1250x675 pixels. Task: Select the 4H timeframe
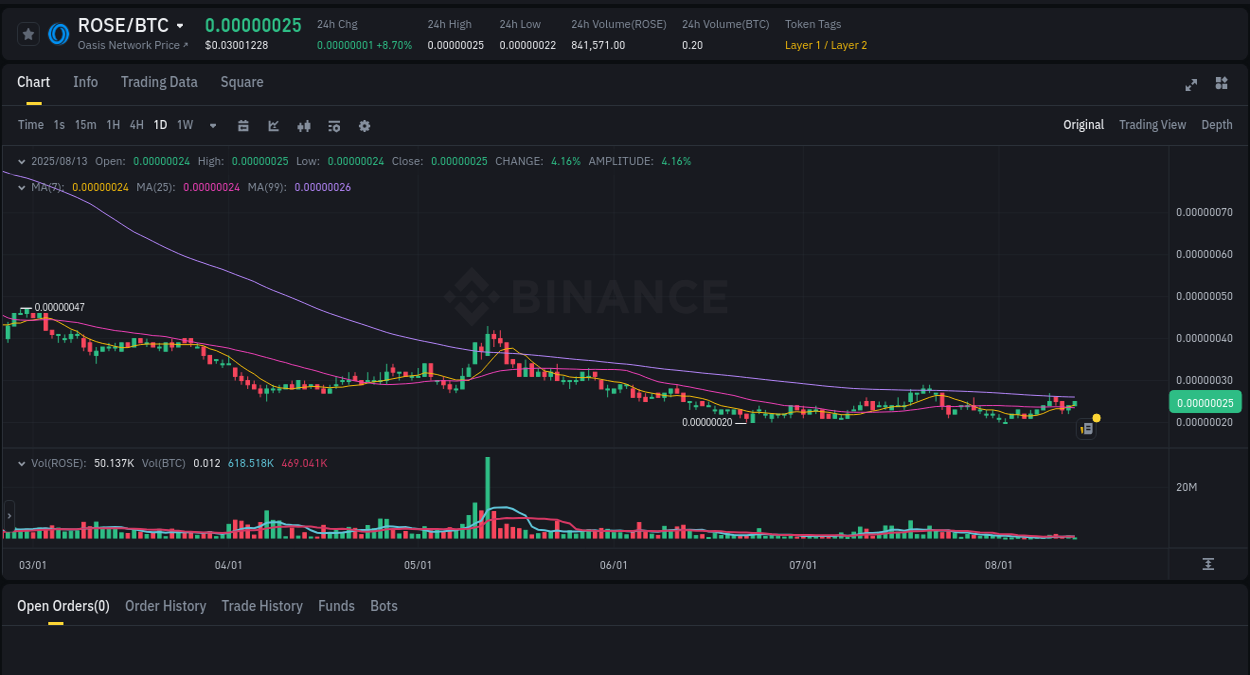point(136,125)
